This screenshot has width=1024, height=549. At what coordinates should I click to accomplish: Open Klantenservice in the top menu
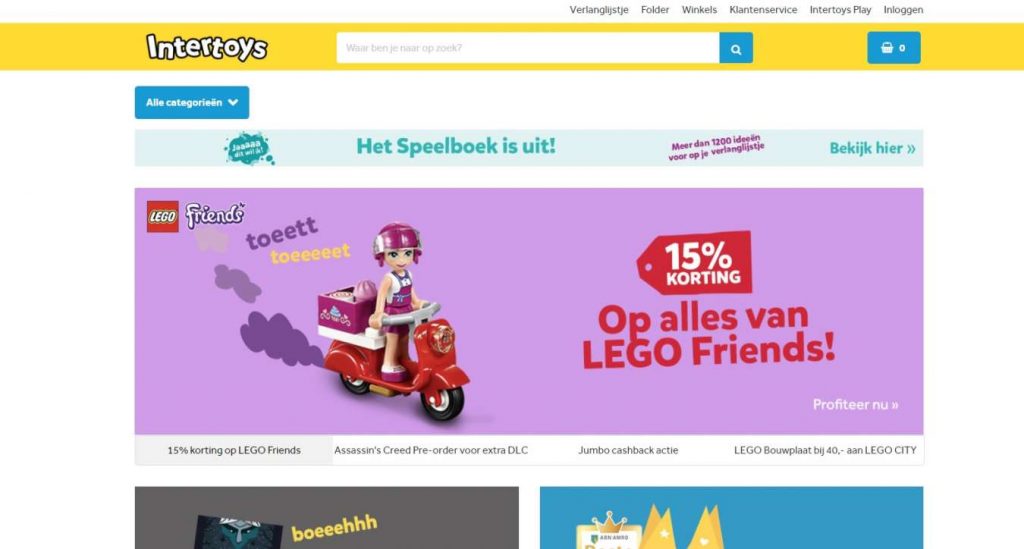763,10
